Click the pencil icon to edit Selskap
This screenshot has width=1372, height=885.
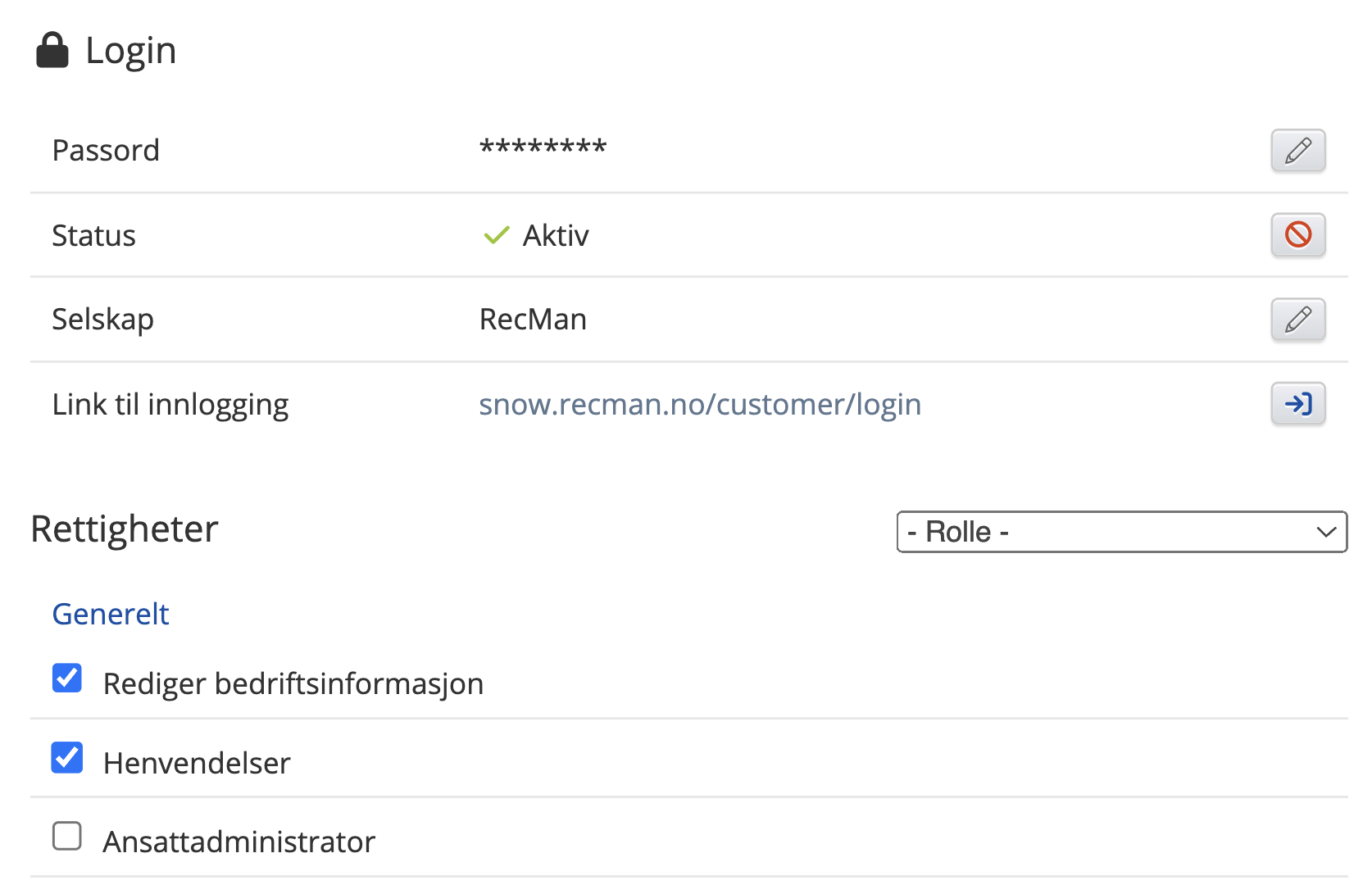tap(1297, 320)
